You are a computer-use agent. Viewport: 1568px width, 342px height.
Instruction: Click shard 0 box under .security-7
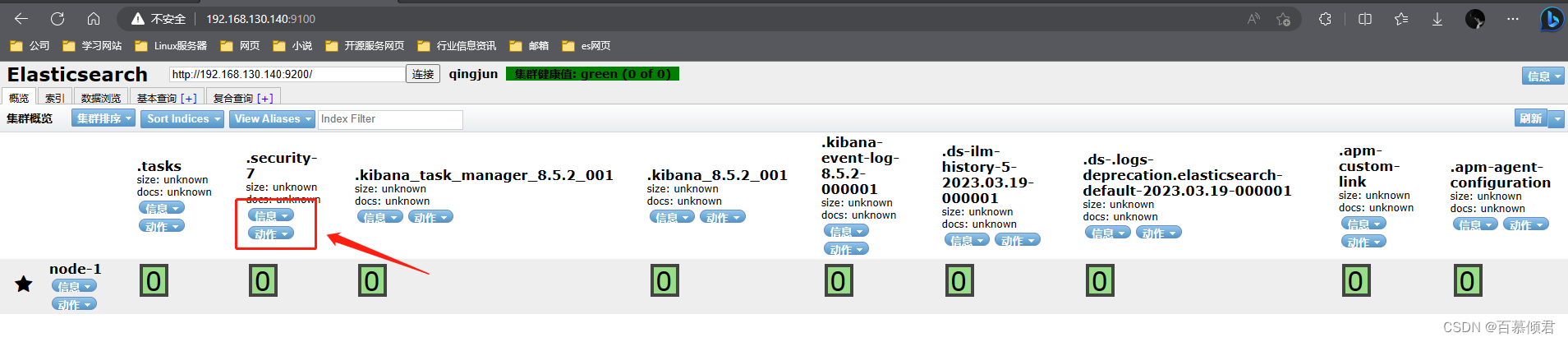click(x=263, y=281)
